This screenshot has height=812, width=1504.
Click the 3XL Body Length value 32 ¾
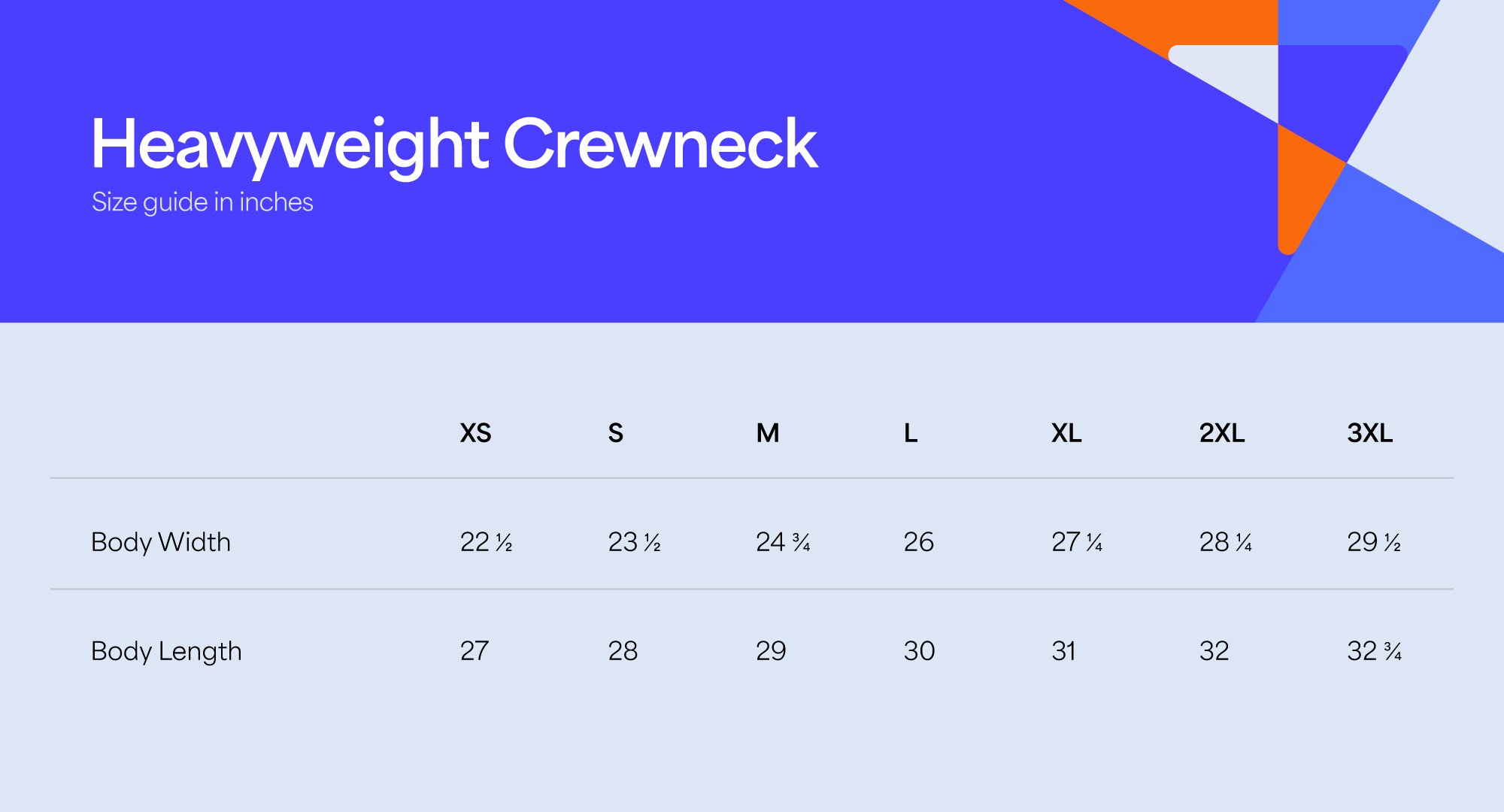(1375, 651)
